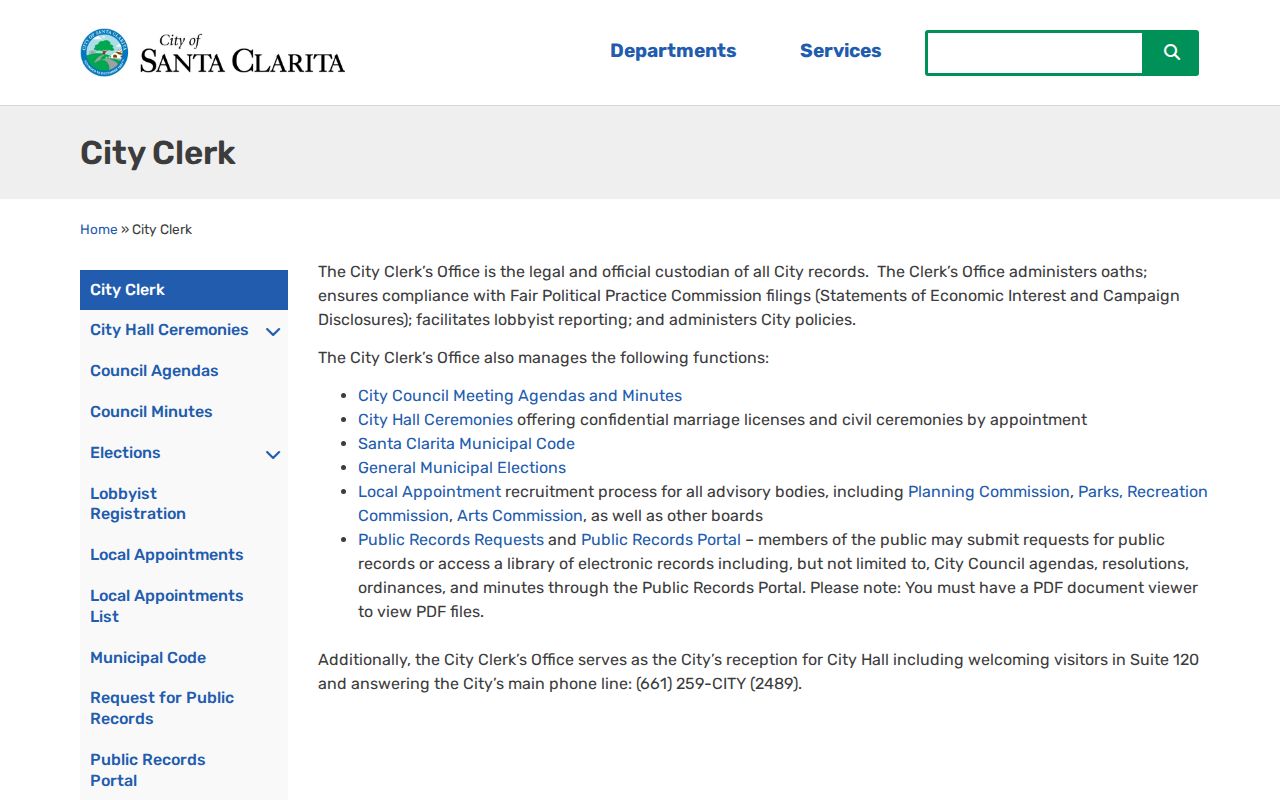Click the Public Records Portal body link
The width and height of the screenshot is (1280, 800).
[x=661, y=540]
